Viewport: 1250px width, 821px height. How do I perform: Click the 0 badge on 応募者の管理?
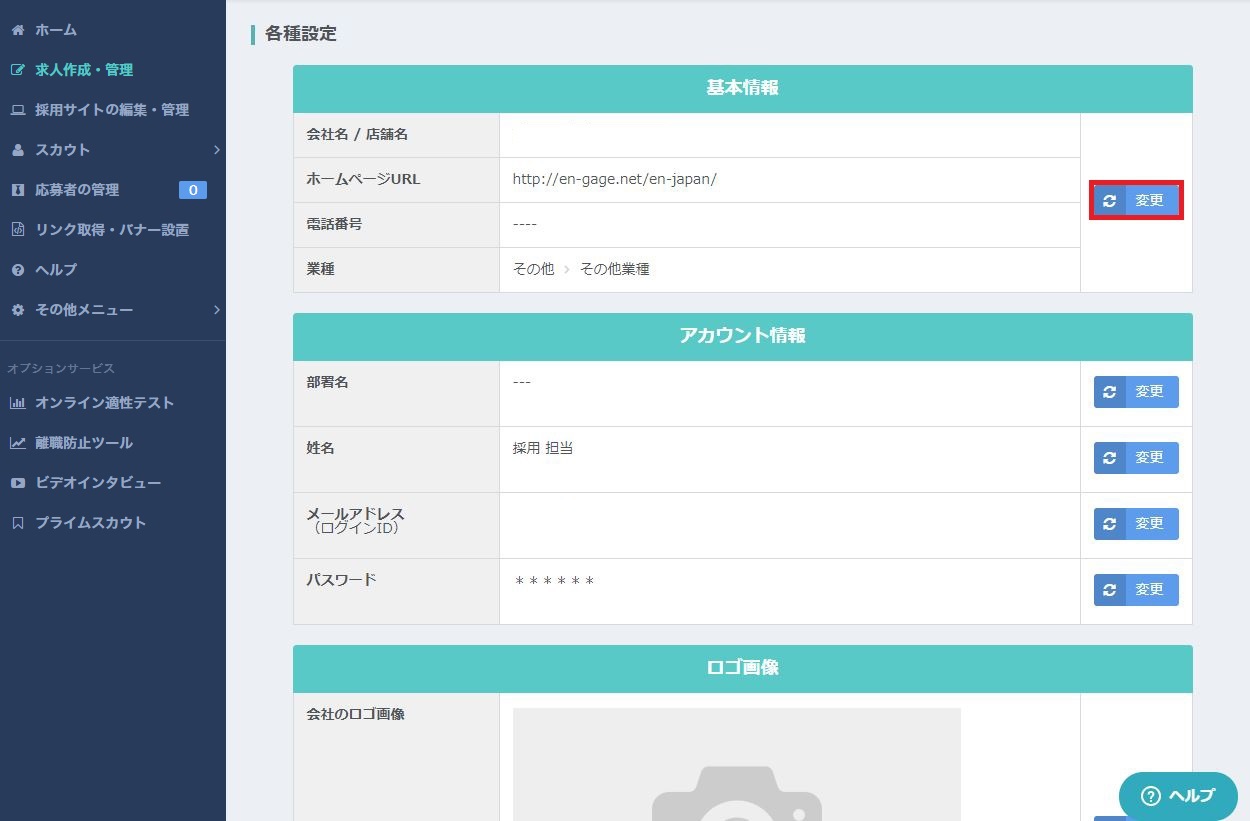pos(192,190)
